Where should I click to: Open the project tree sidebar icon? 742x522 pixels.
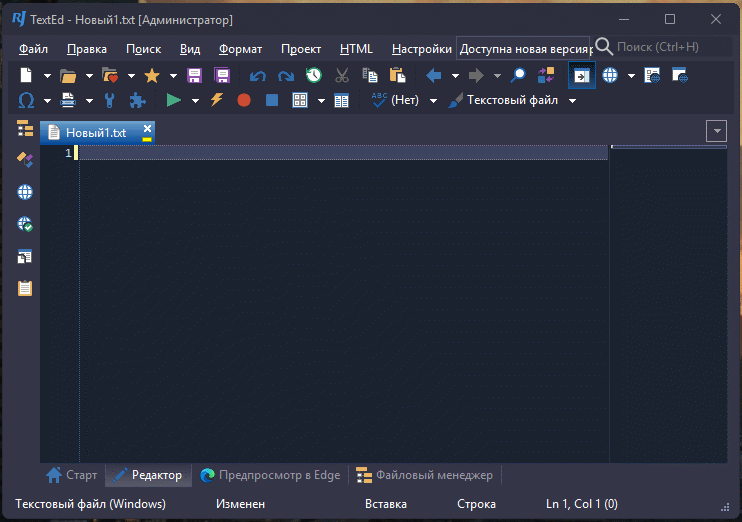(x=25, y=128)
